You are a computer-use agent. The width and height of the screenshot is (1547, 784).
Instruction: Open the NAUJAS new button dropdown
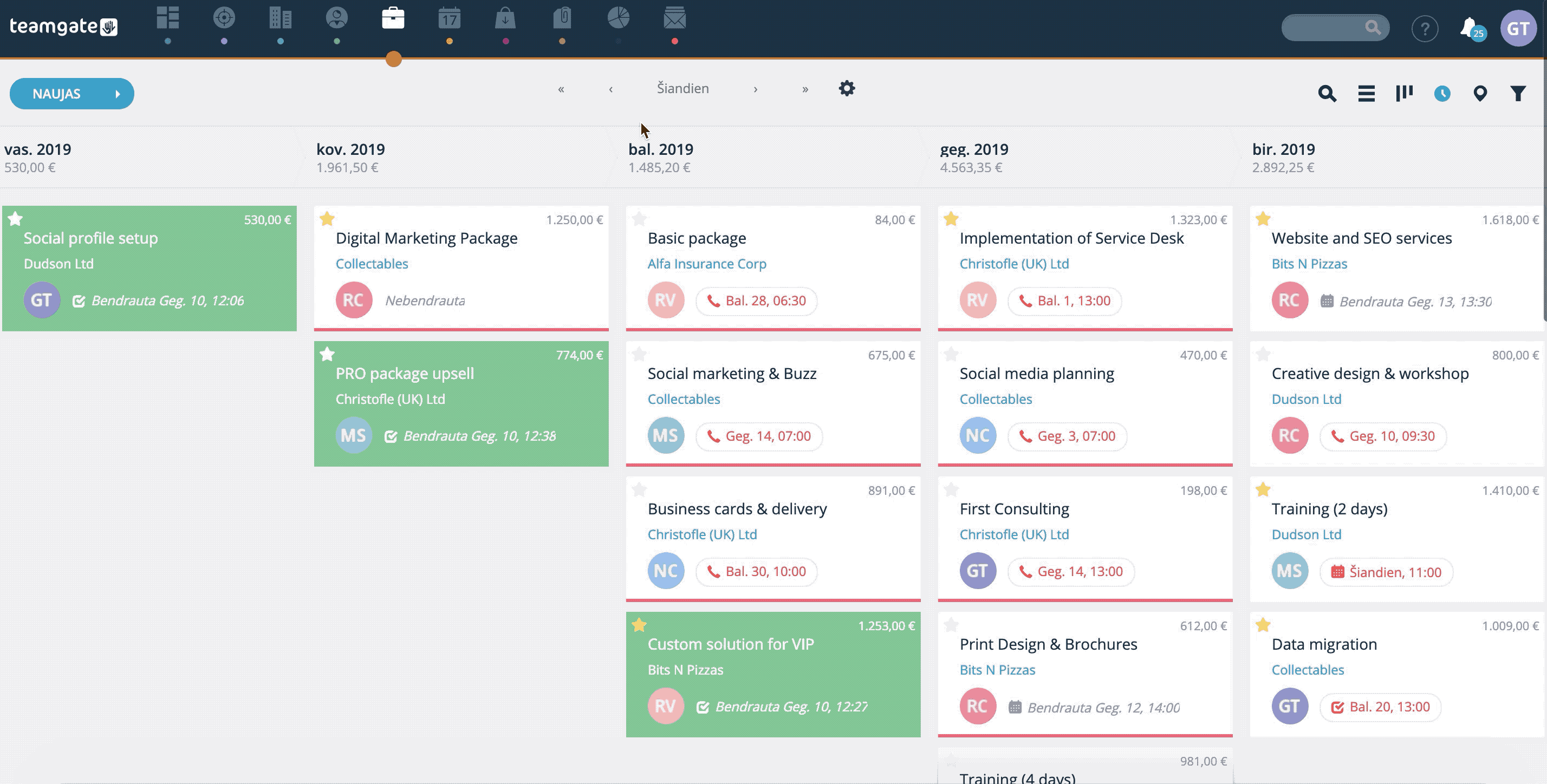click(x=72, y=94)
